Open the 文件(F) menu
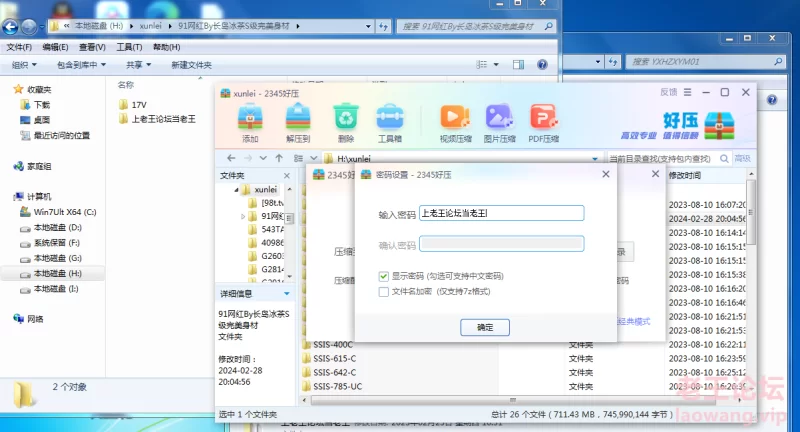Screen dimensions: 800x432 pos(19,47)
